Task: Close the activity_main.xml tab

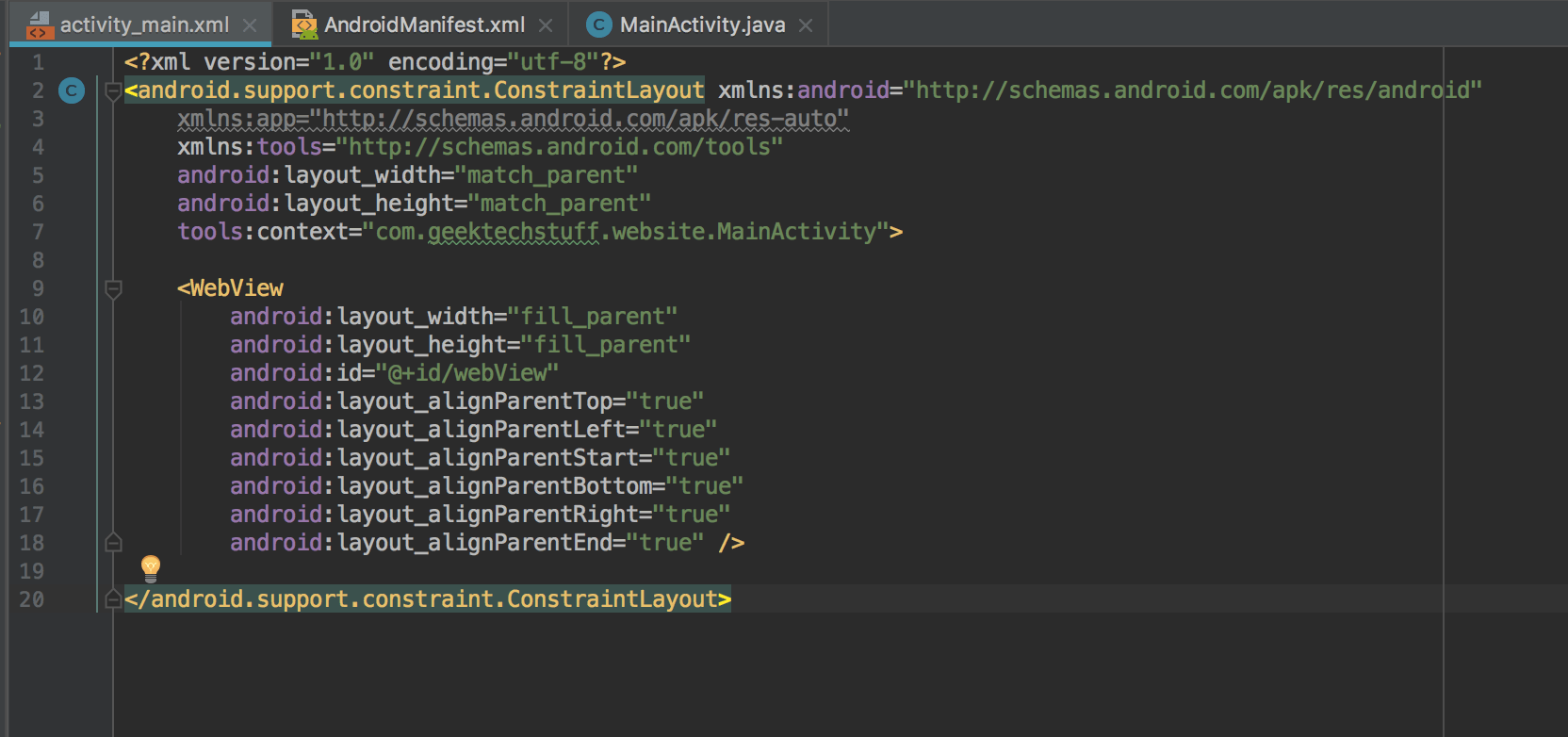Action: pos(250,25)
